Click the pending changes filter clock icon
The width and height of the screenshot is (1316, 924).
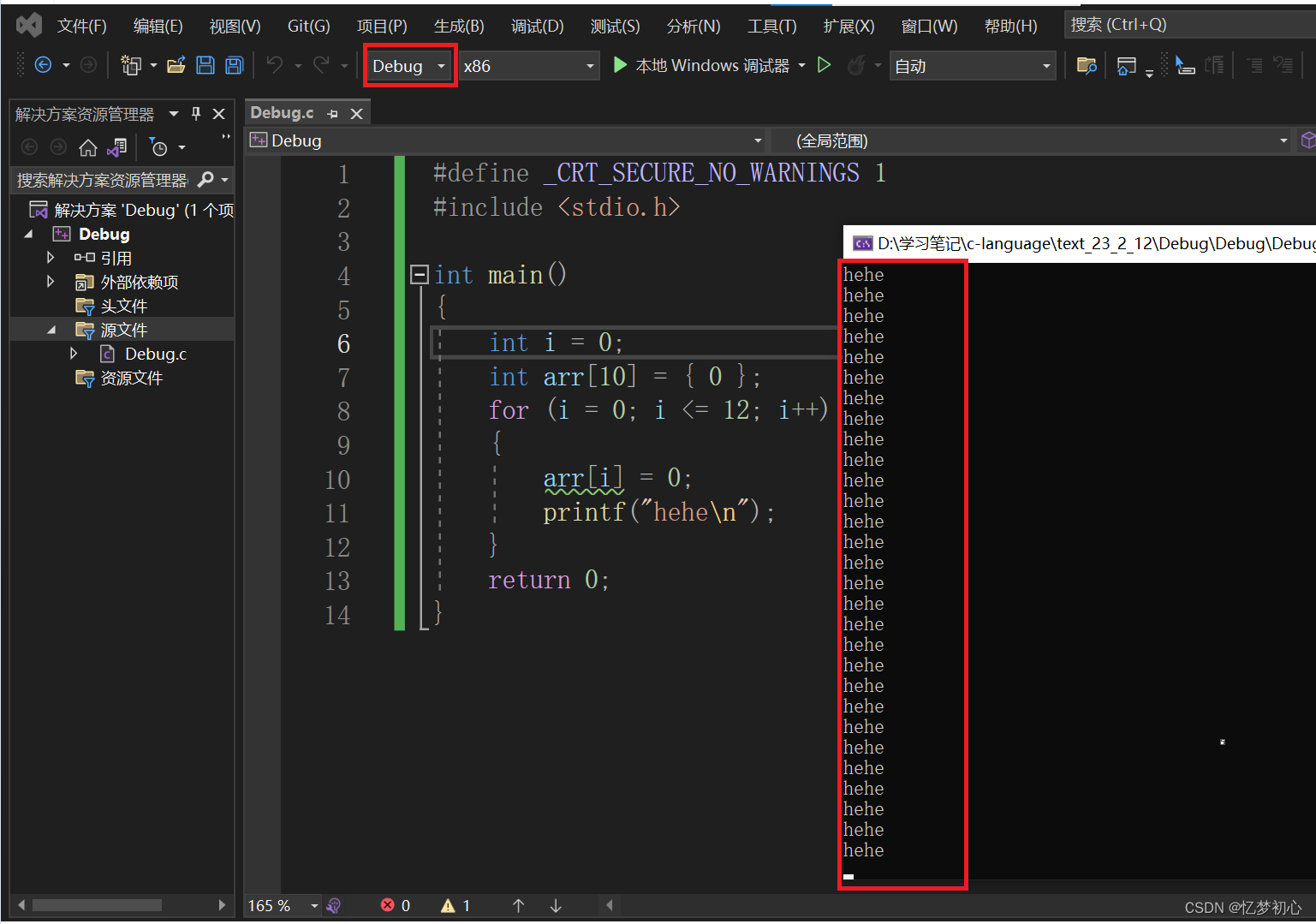158,148
